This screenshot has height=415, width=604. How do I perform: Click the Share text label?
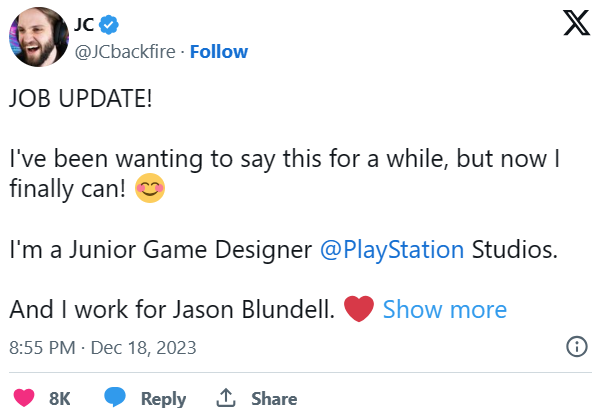(x=273, y=398)
